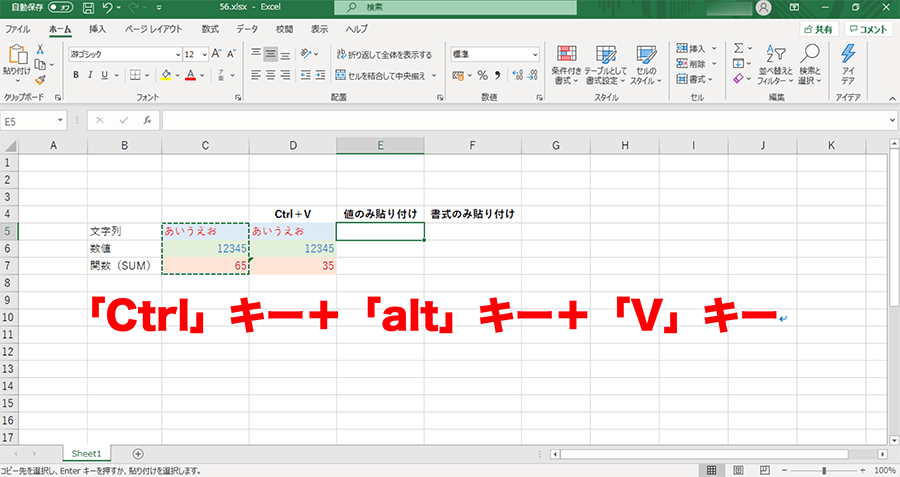The width and height of the screenshot is (900, 477).
Task: Increase font size with large A
Action: tap(216, 54)
